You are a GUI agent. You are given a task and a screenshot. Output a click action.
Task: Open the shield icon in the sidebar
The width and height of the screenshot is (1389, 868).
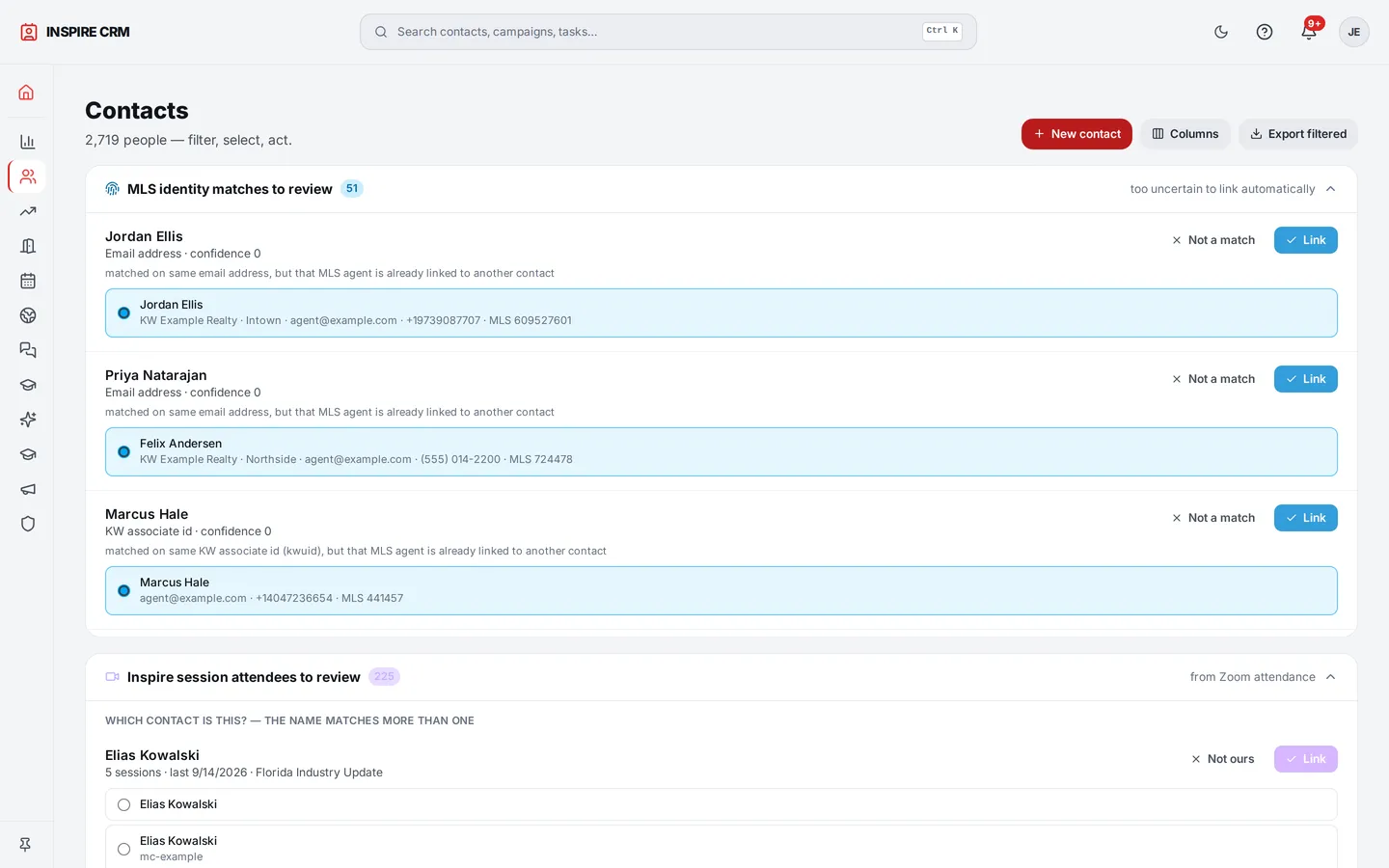coord(27,524)
